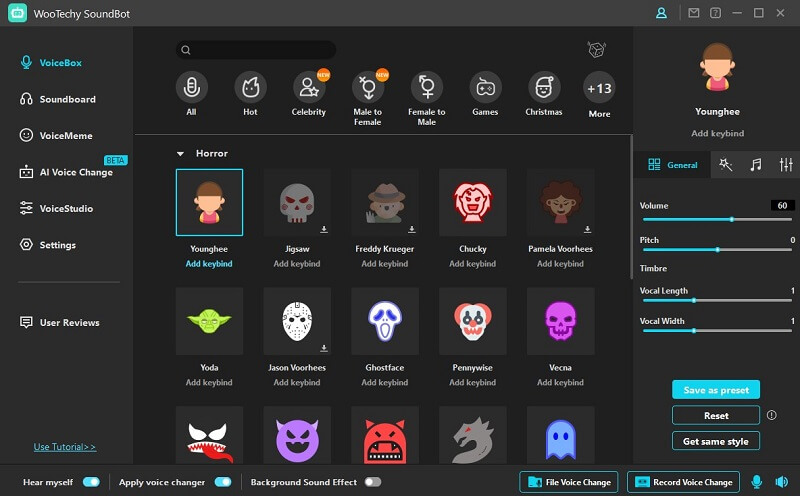Click Get same style button
Viewport: 800px width, 496px height.
(x=716, y=441)
